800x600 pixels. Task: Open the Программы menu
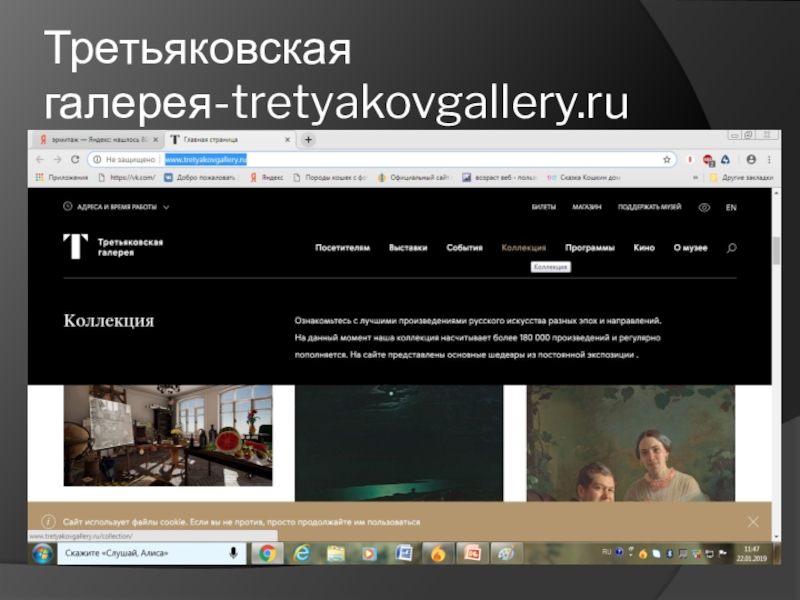pos(590,248)
